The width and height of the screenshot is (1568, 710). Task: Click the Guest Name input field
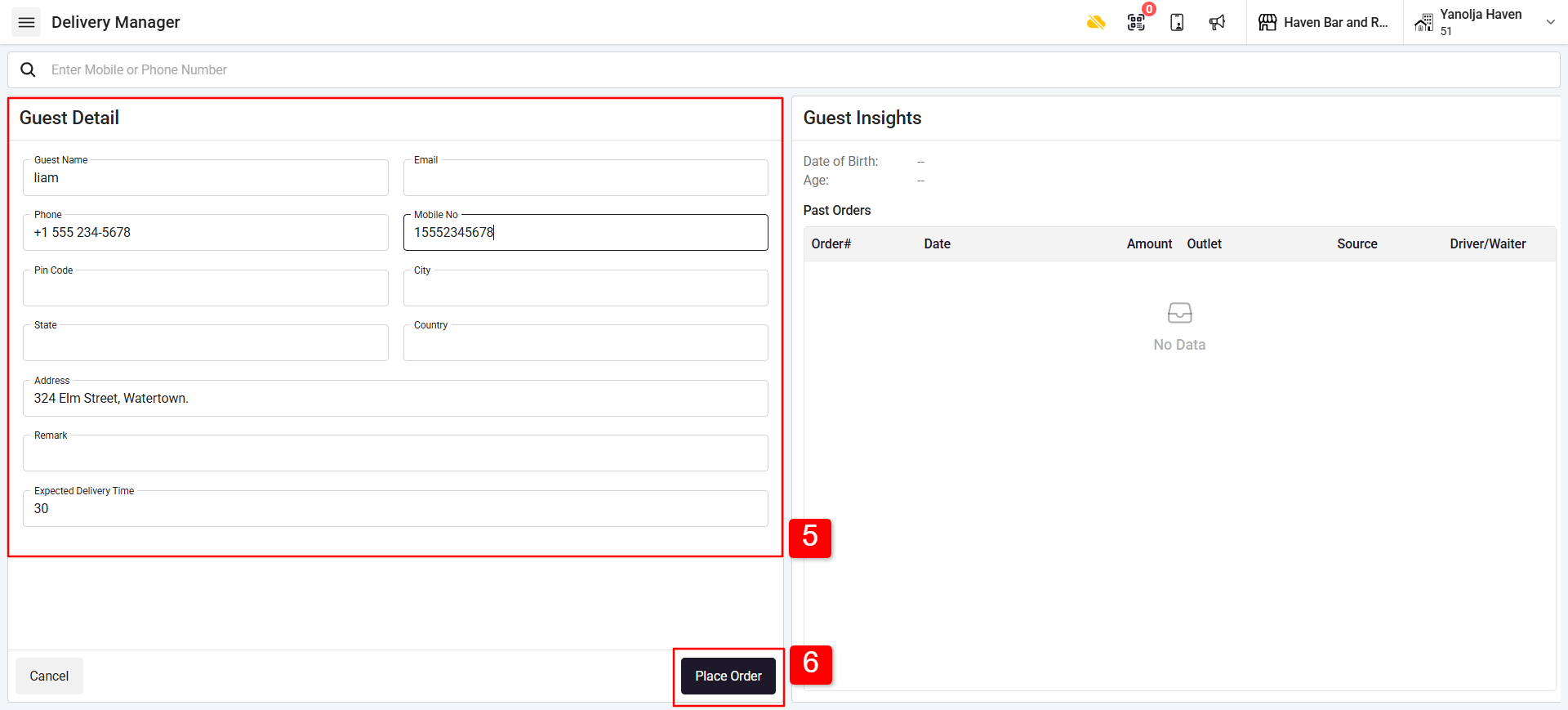[206, 177]
